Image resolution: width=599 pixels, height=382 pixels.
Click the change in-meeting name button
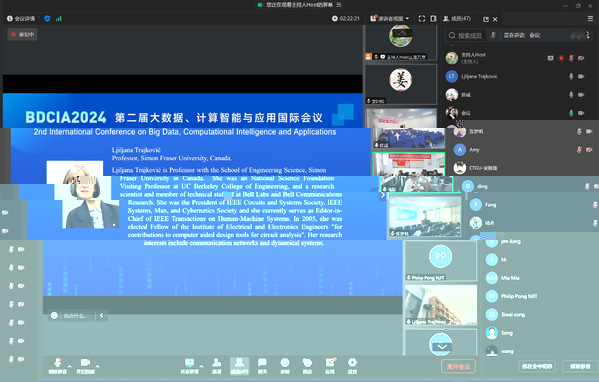pos(537,366)
